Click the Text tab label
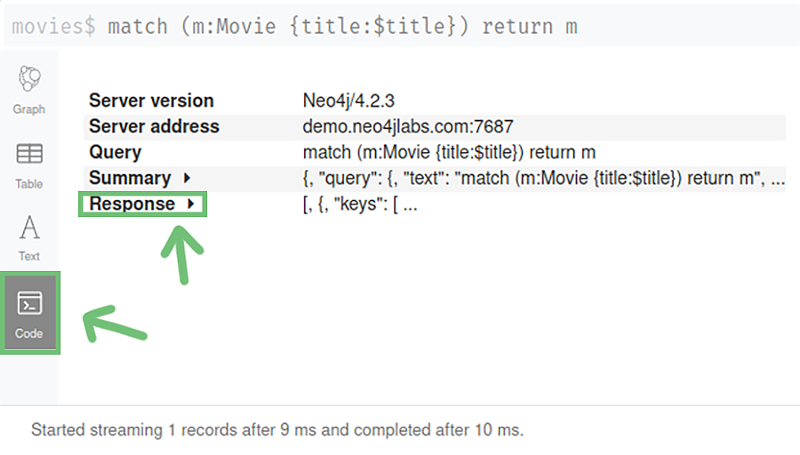The width and height of the screenshot is (800, 455). pyautogui.click(x=29, y=256)
